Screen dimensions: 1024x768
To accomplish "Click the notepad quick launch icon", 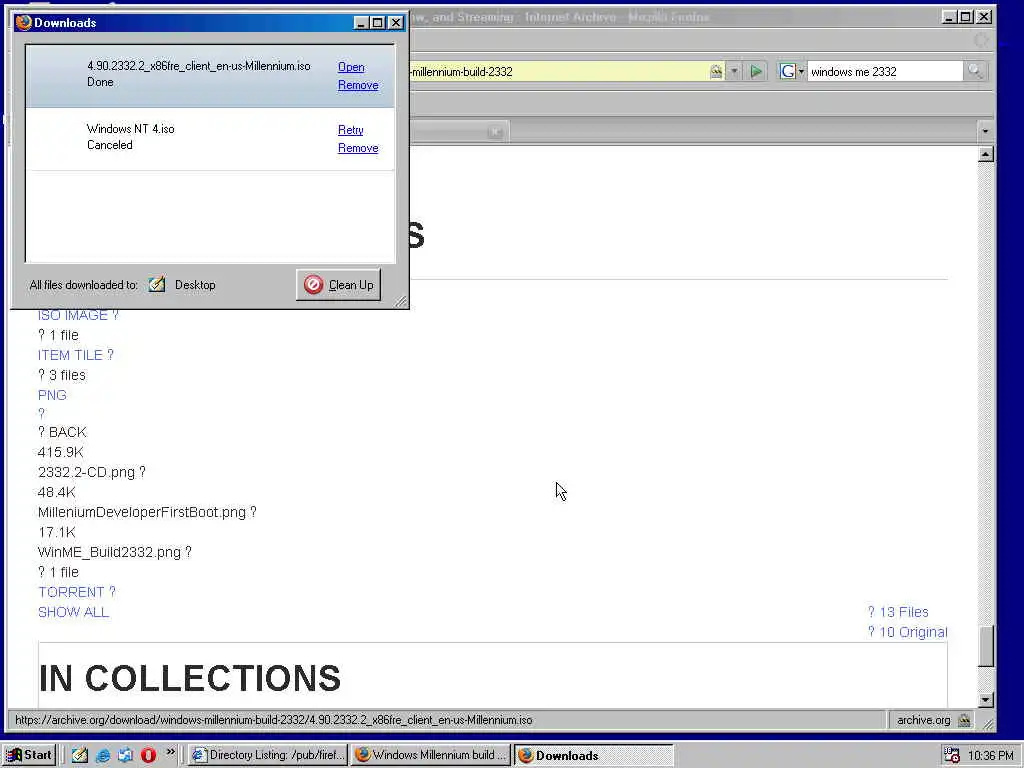I will (x=80, y=755).
